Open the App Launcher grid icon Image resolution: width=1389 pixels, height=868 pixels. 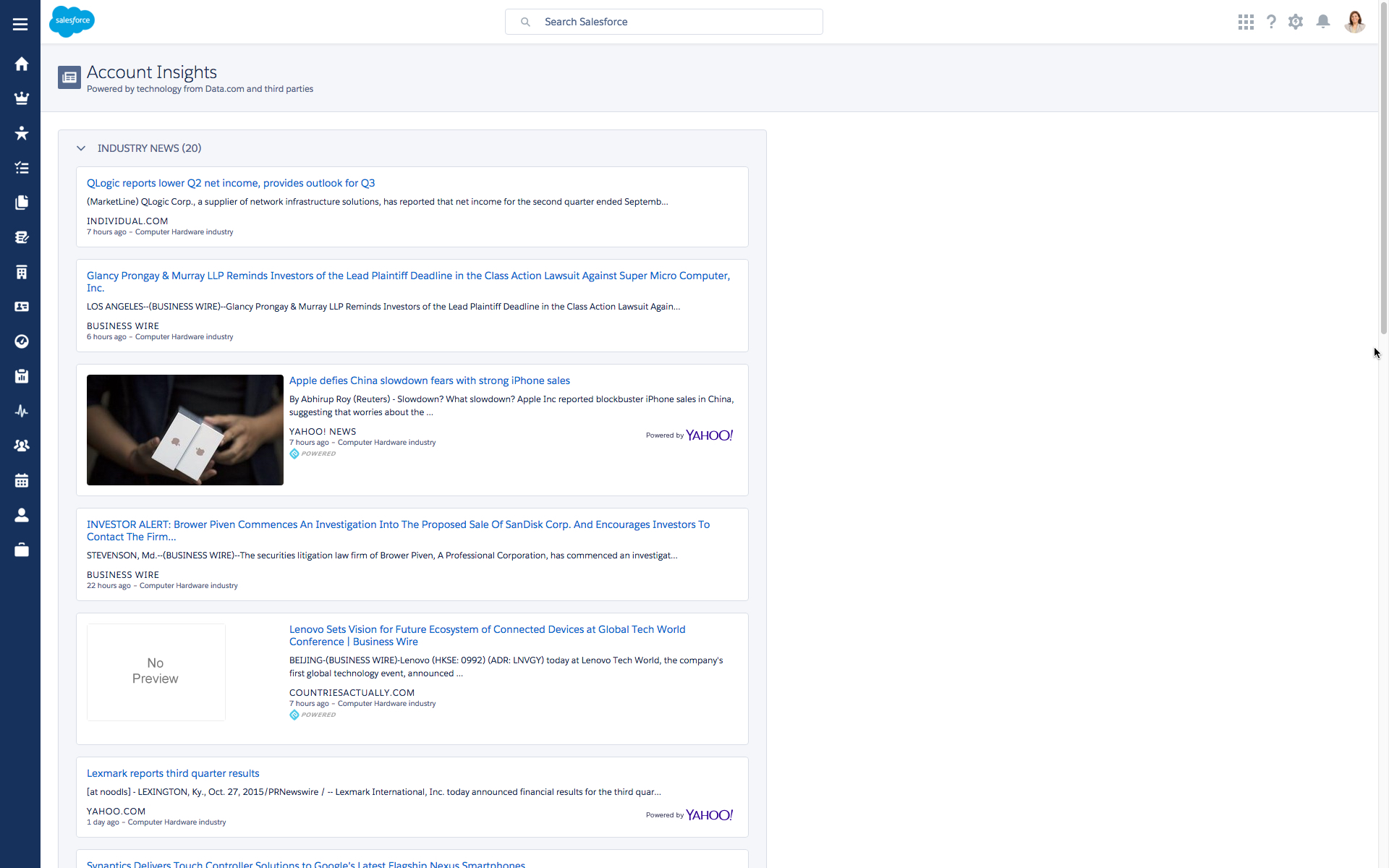(x=1246, y=22)
